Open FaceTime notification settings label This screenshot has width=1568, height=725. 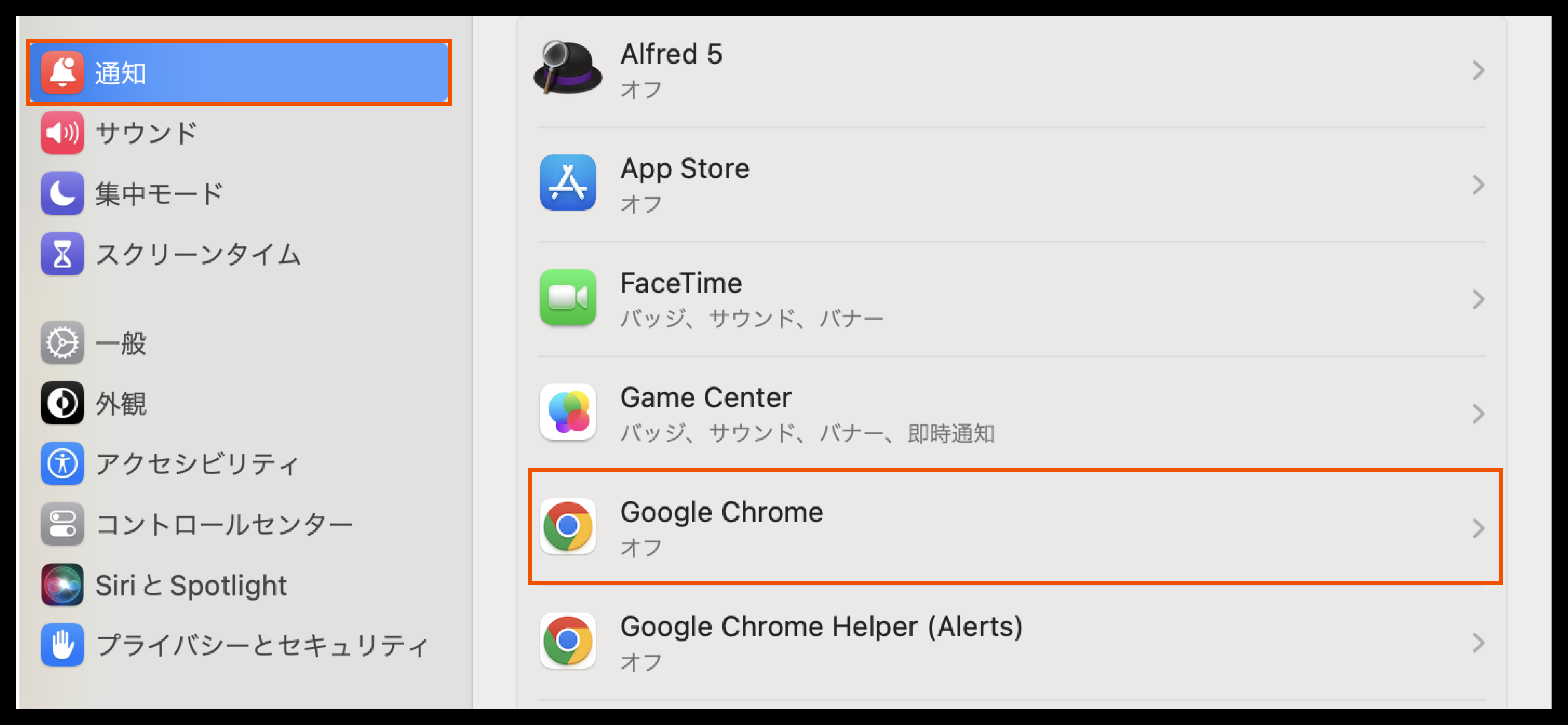coord(681,284)
